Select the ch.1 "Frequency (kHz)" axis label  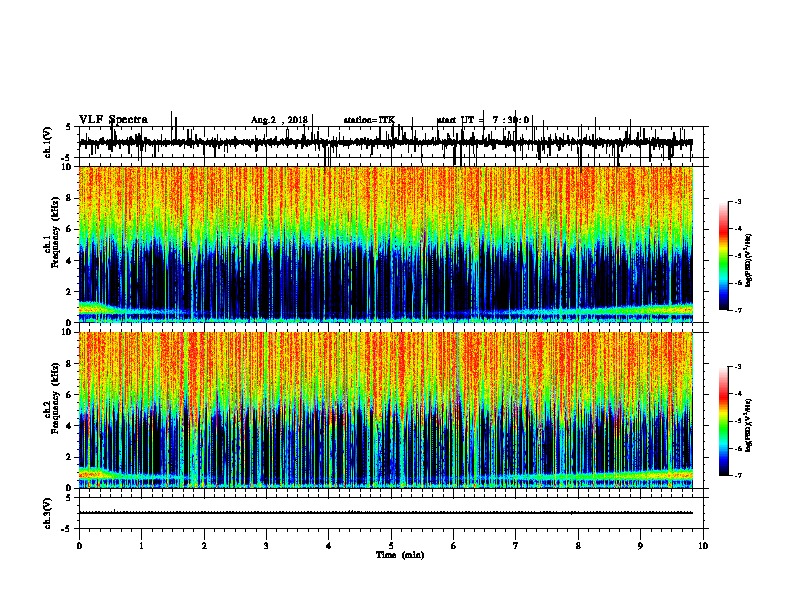pos(55,233)
